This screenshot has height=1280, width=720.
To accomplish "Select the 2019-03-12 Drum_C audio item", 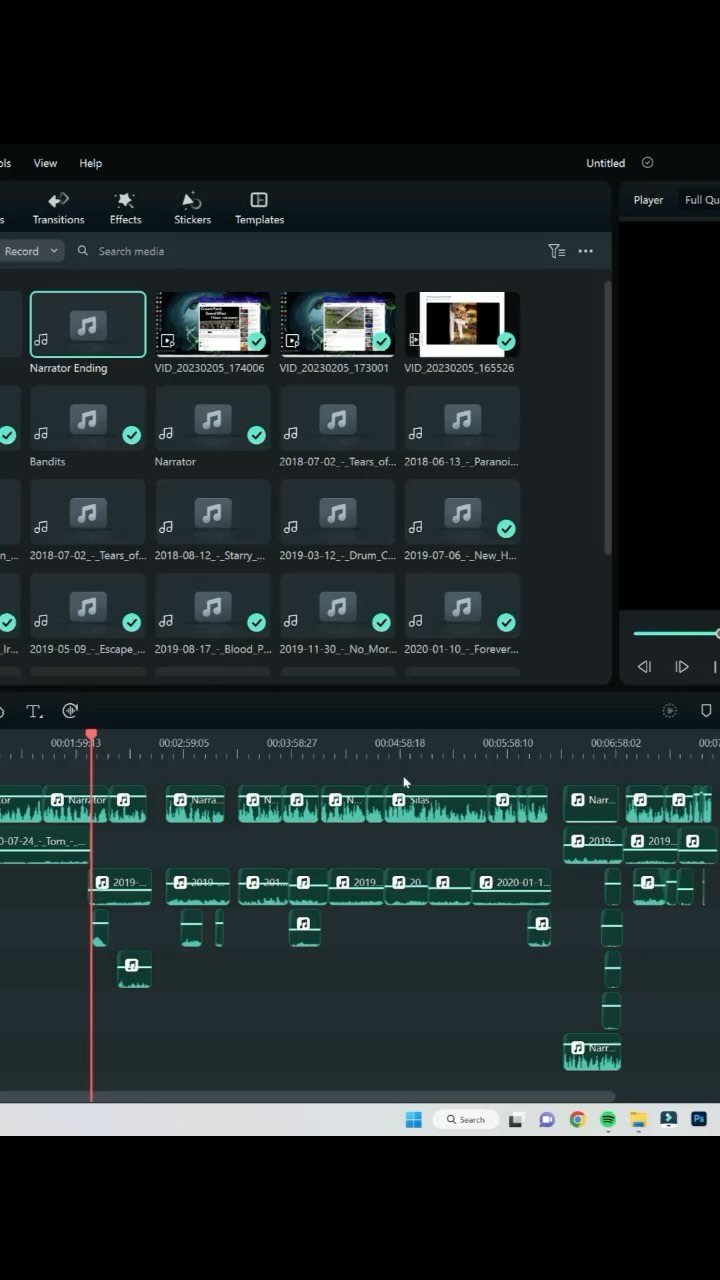I will (337, 512).
